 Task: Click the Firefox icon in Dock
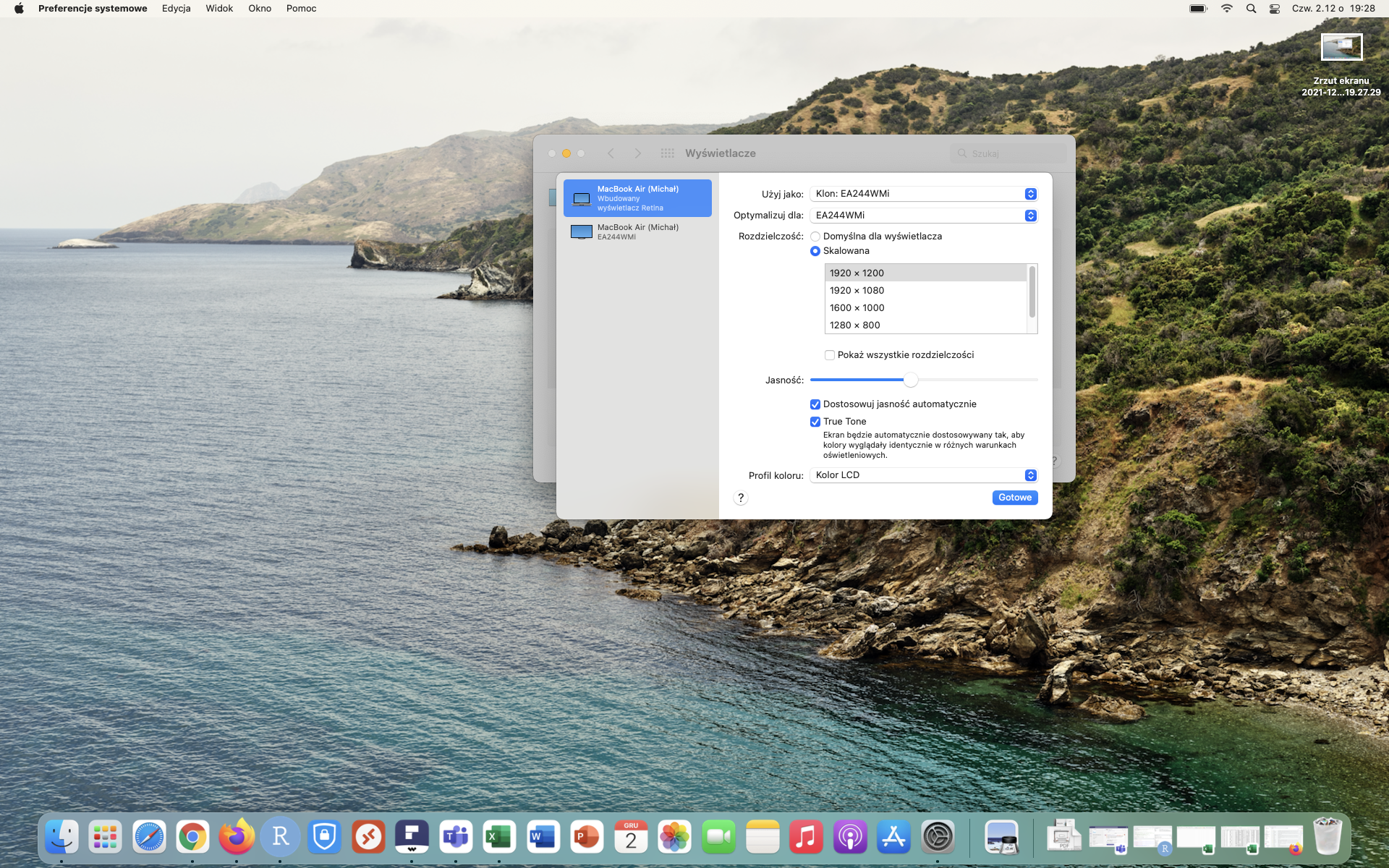point(237,838)
